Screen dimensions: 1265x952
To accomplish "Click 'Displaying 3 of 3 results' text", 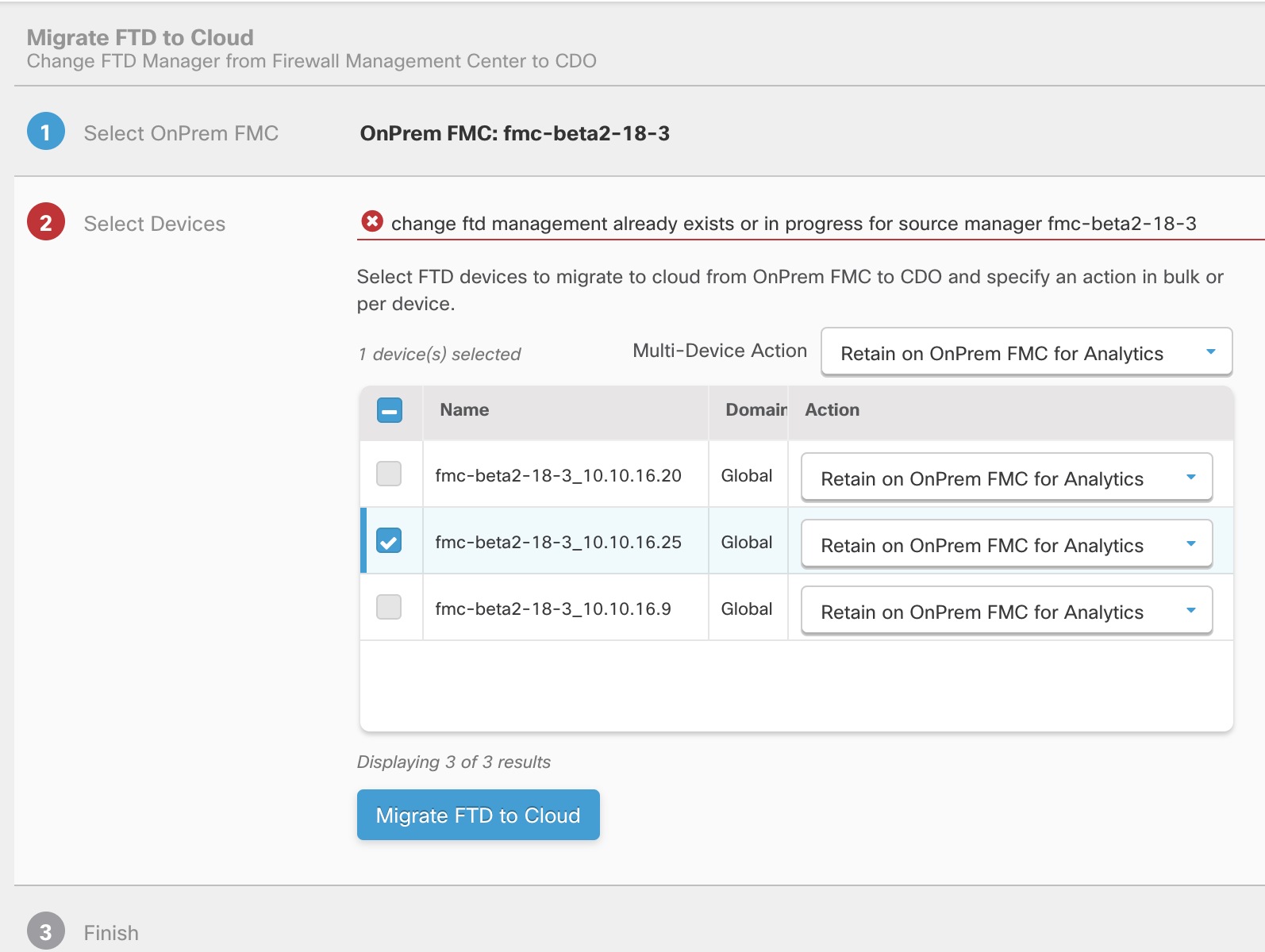I will point(454,762).
